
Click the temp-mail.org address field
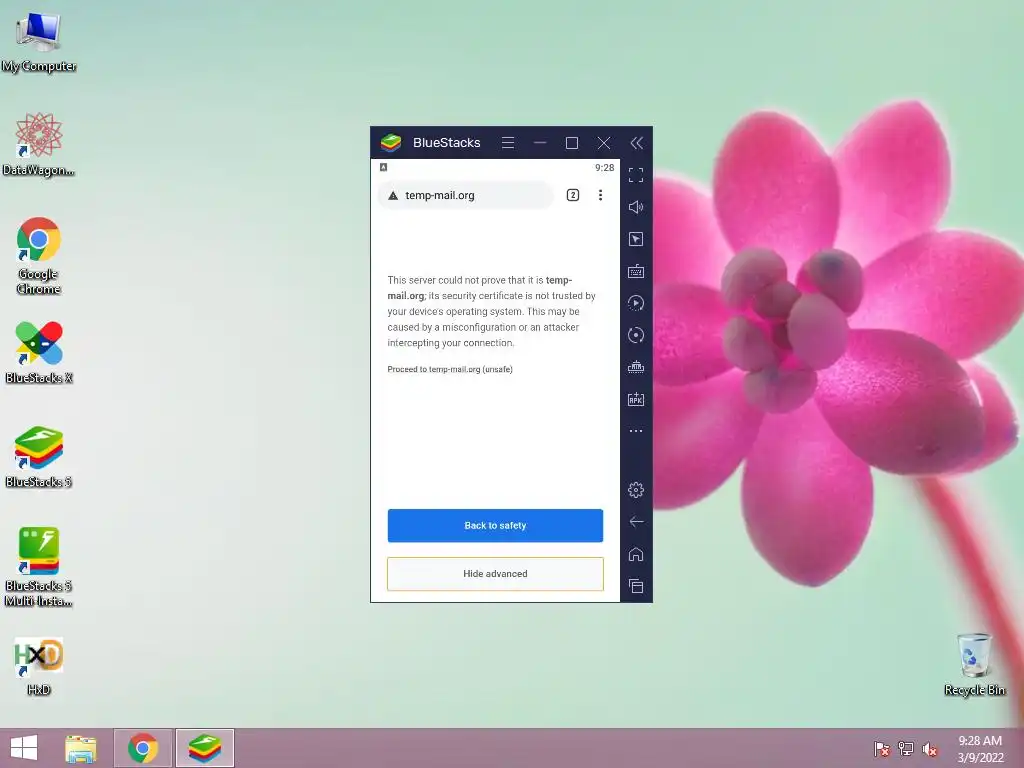click(466, 195)
